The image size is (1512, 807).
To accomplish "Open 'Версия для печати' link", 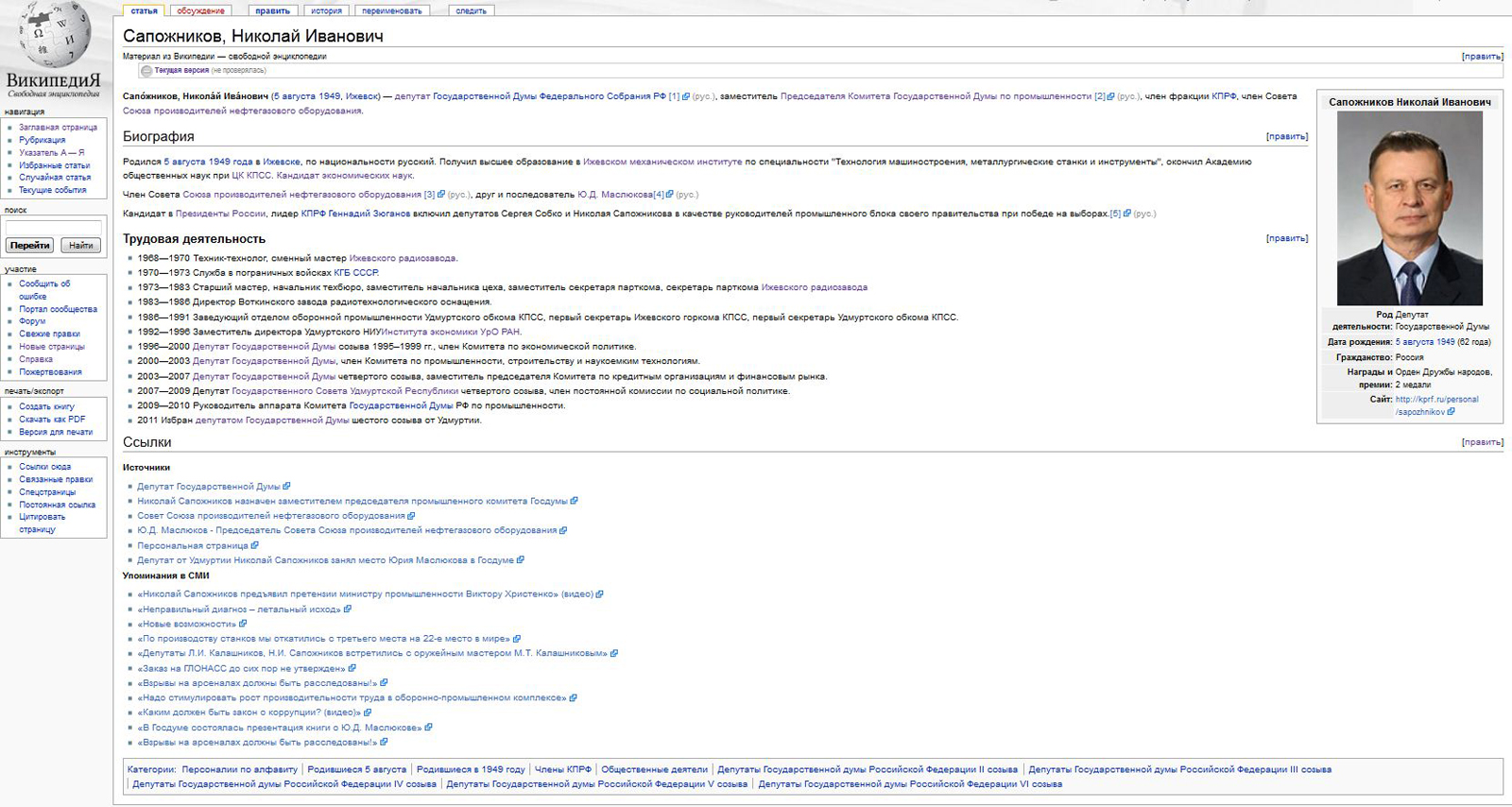I will 56,432.
